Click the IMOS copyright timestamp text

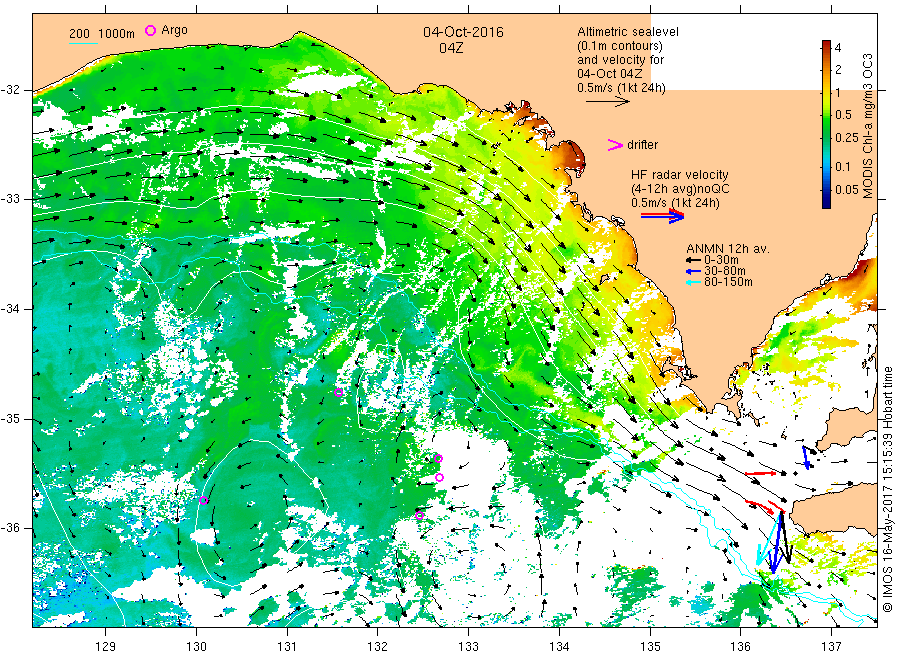(887, 490)
